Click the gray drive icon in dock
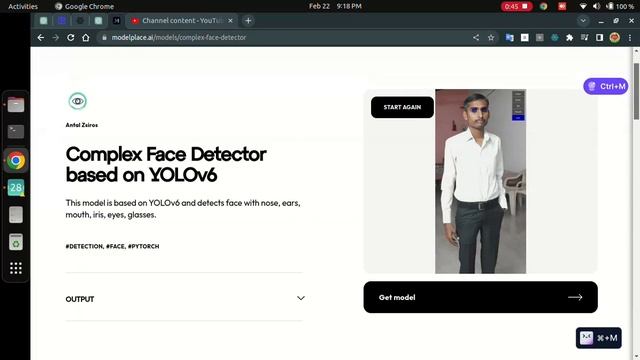 (x=16, y=215)
